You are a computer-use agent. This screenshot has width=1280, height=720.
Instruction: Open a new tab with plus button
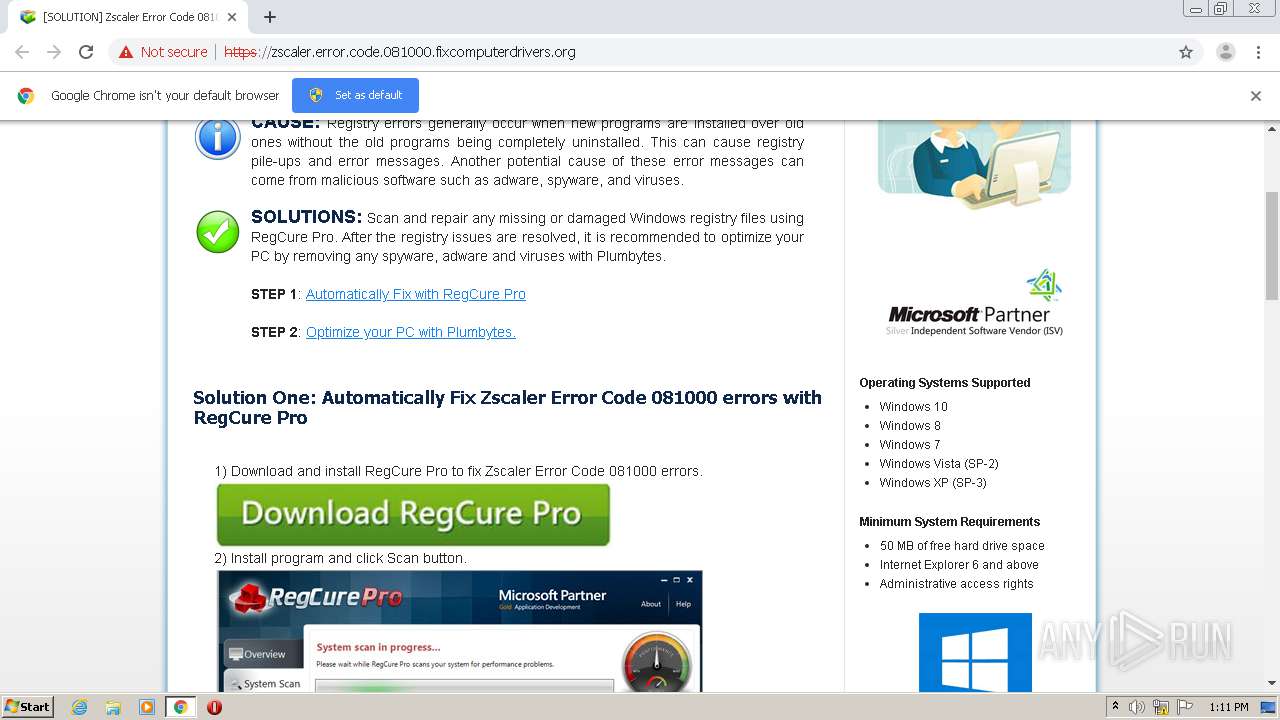pyautogui.click(x=269, y=17)
